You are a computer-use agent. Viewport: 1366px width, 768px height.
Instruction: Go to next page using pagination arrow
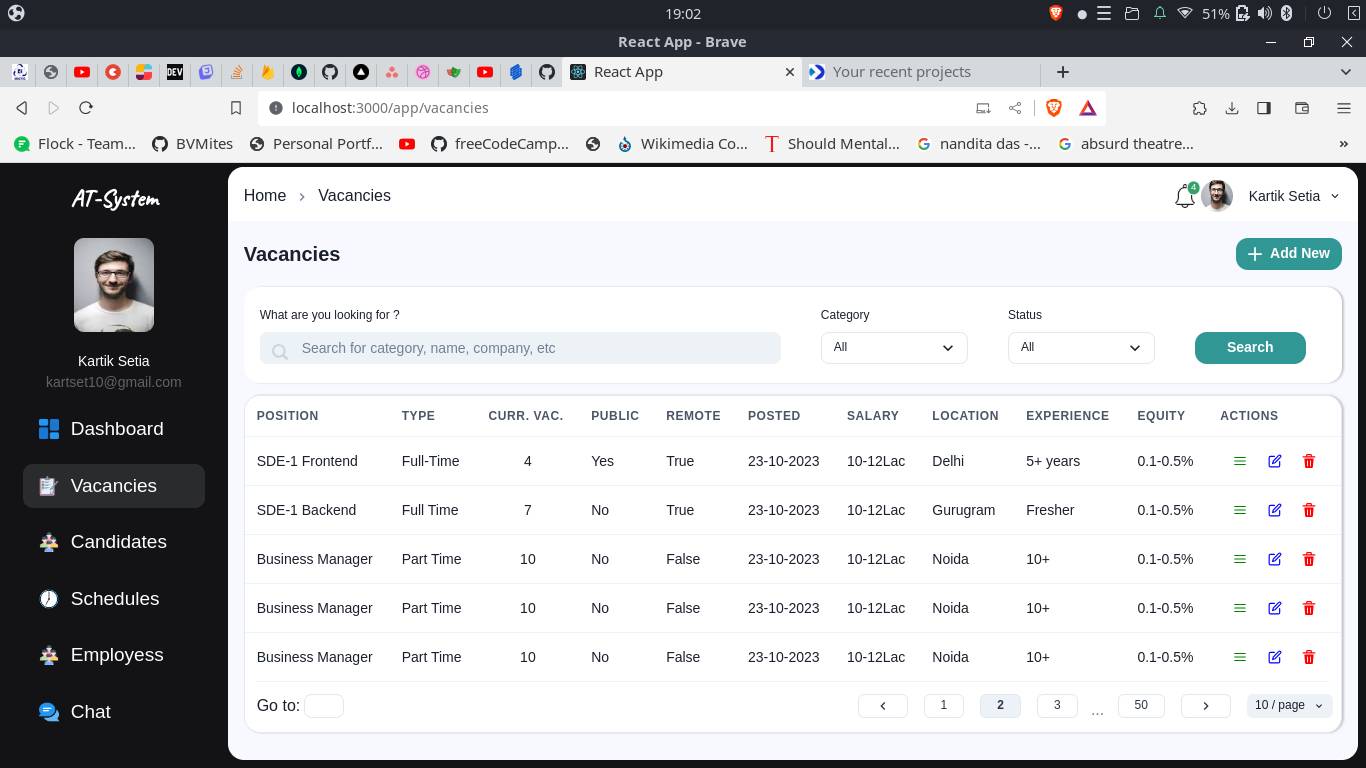pos(1205,705)
